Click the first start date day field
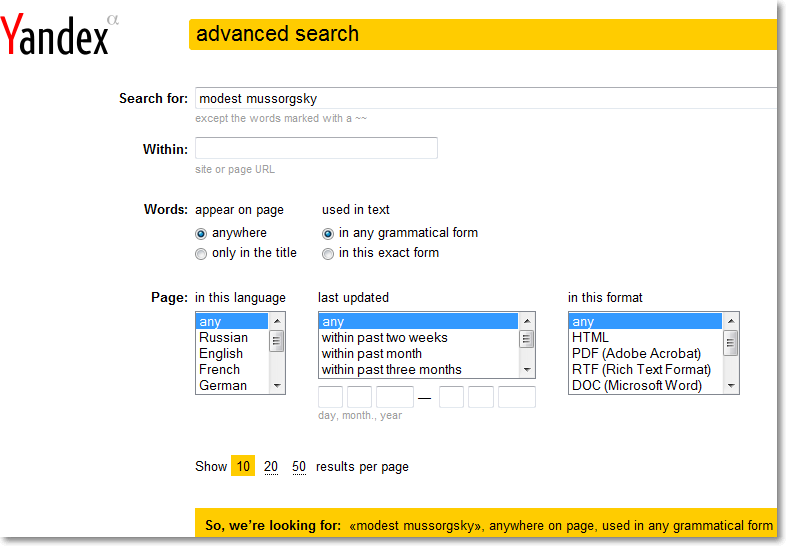This screenshot has height=546, width=786. point(330,397)
